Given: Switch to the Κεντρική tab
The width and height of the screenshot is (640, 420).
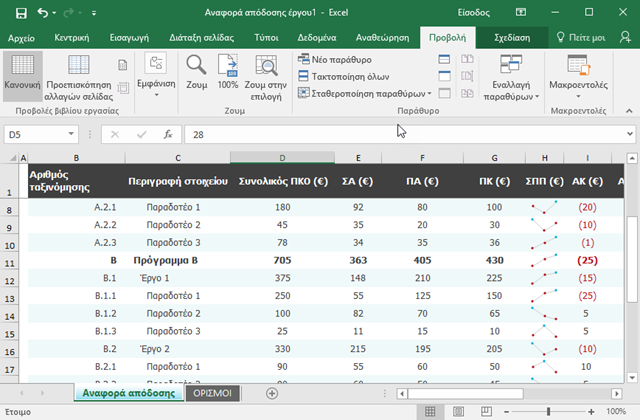Looking at the screenshot, I should 72,38.
